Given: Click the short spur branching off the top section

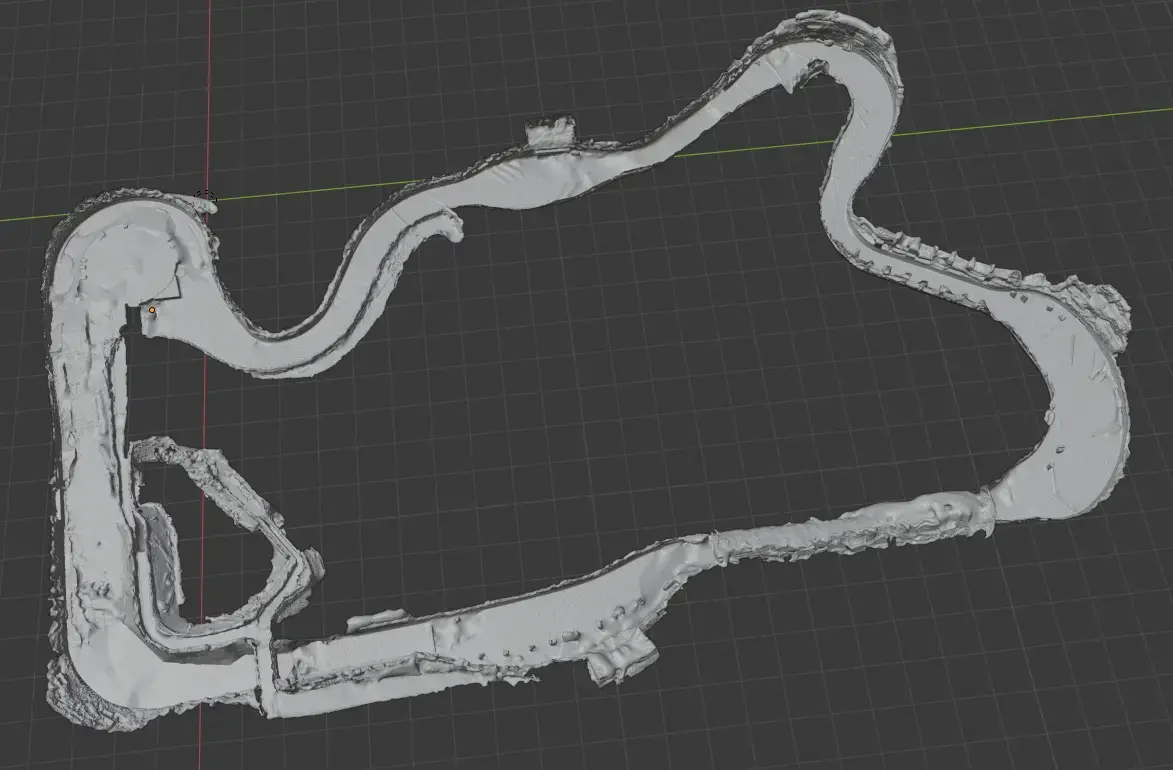Looking at the screenshot, I should pyautogui.click(x=447, y=223).
